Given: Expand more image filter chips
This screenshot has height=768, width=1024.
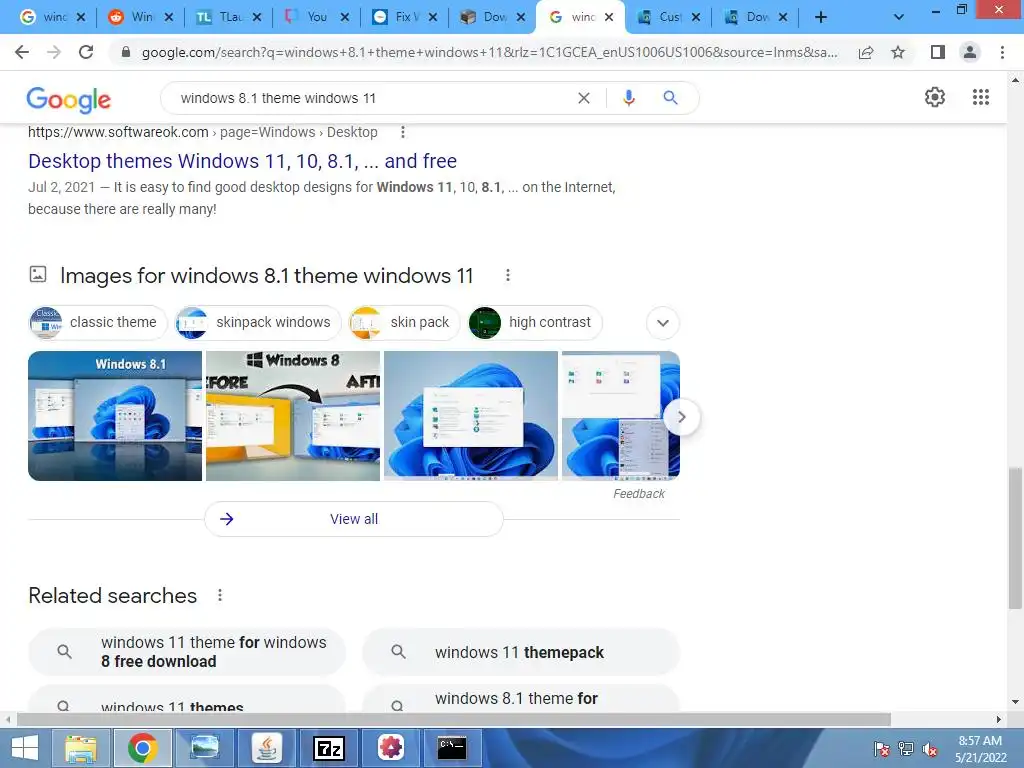Looking at the screenshot, I should (x=663, y=323).
